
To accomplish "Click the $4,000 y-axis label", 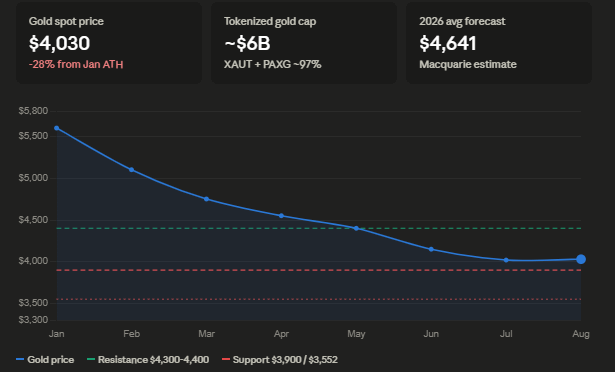I will [x=33, y=261].
